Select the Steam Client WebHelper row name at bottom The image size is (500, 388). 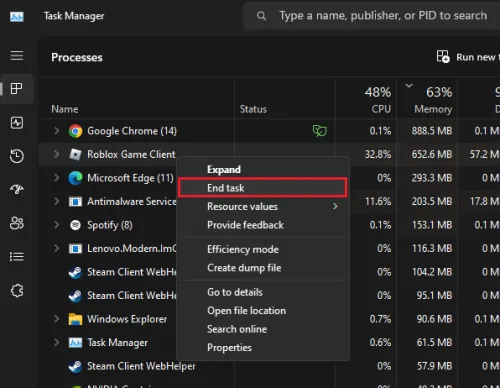click(141, 366)
